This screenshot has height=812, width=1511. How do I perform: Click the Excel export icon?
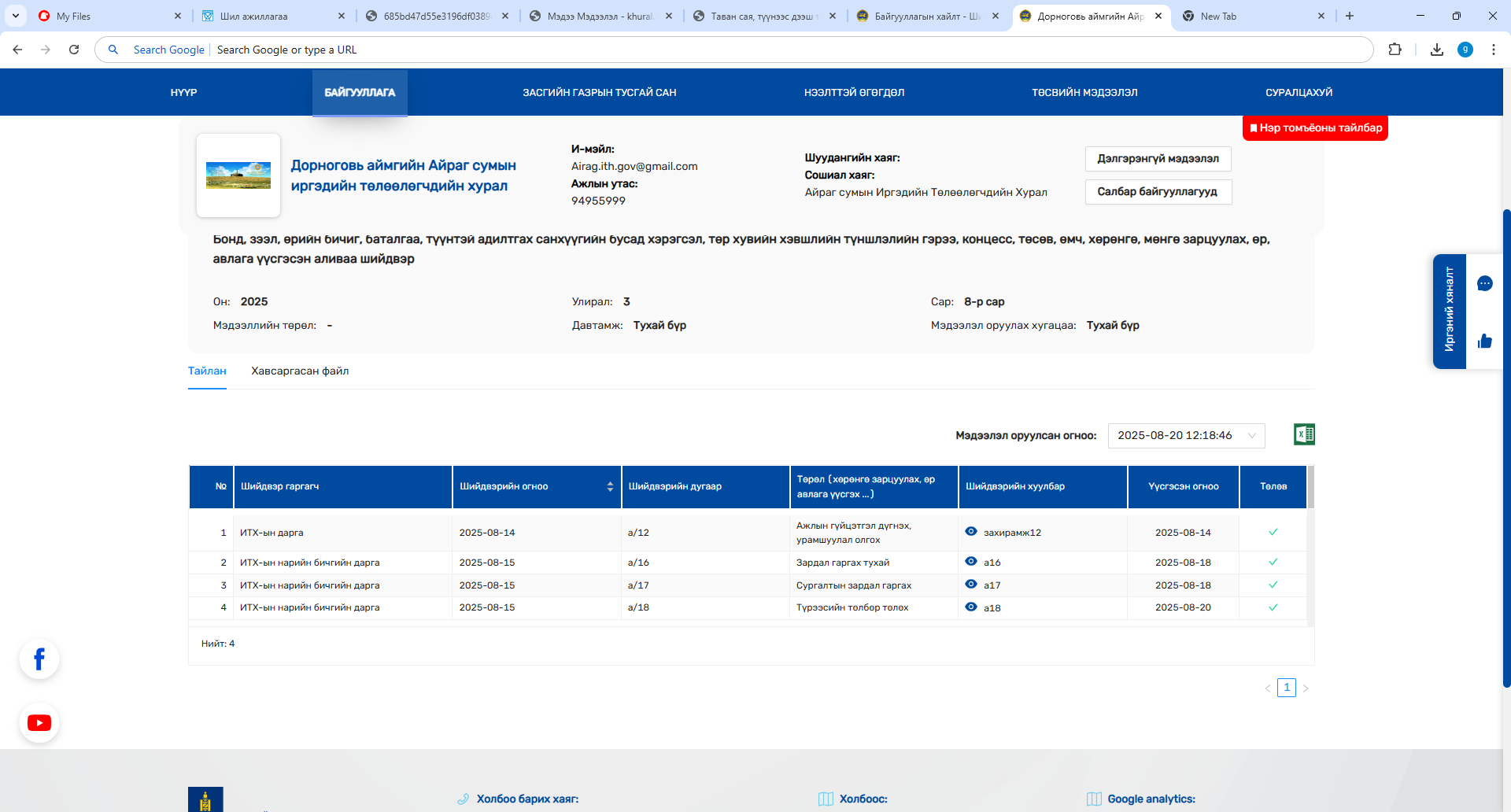[x=1304, y=434]
